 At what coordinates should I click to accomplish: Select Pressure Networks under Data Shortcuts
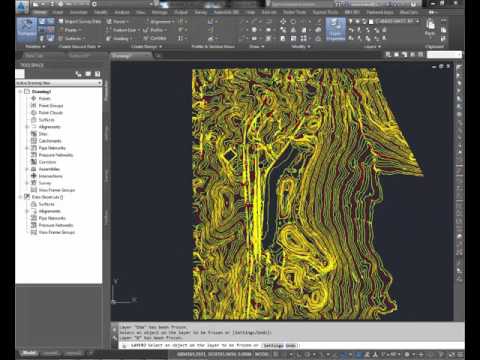click(x=56, y=225)
